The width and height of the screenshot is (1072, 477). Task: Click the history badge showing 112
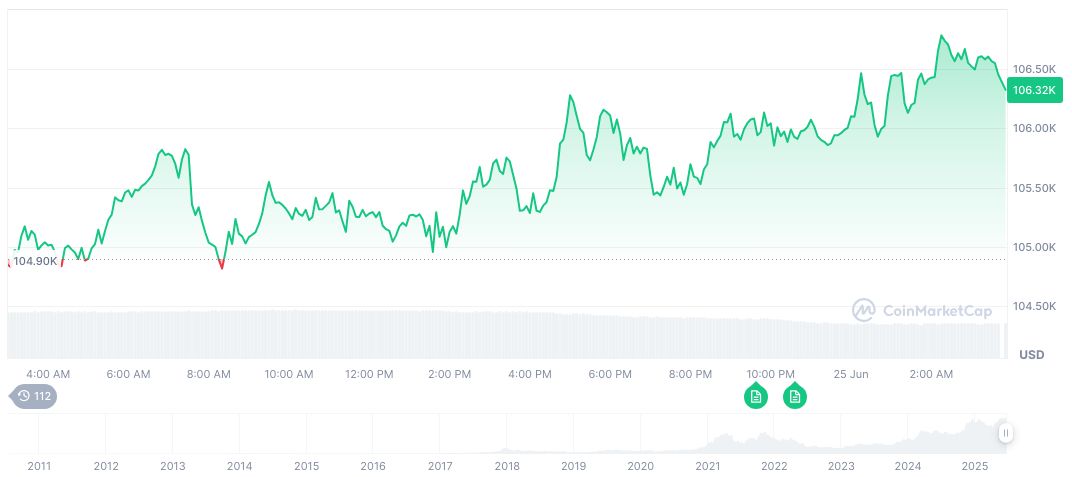point(34,396)
